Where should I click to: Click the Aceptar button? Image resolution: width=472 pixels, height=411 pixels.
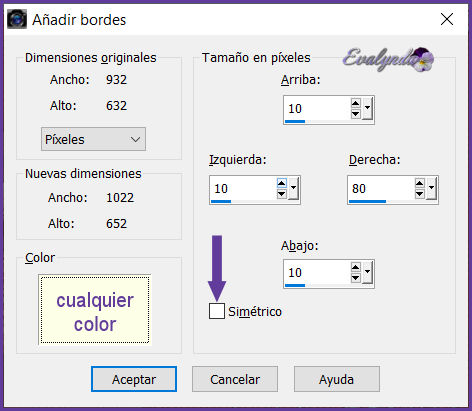pos(134,379)
